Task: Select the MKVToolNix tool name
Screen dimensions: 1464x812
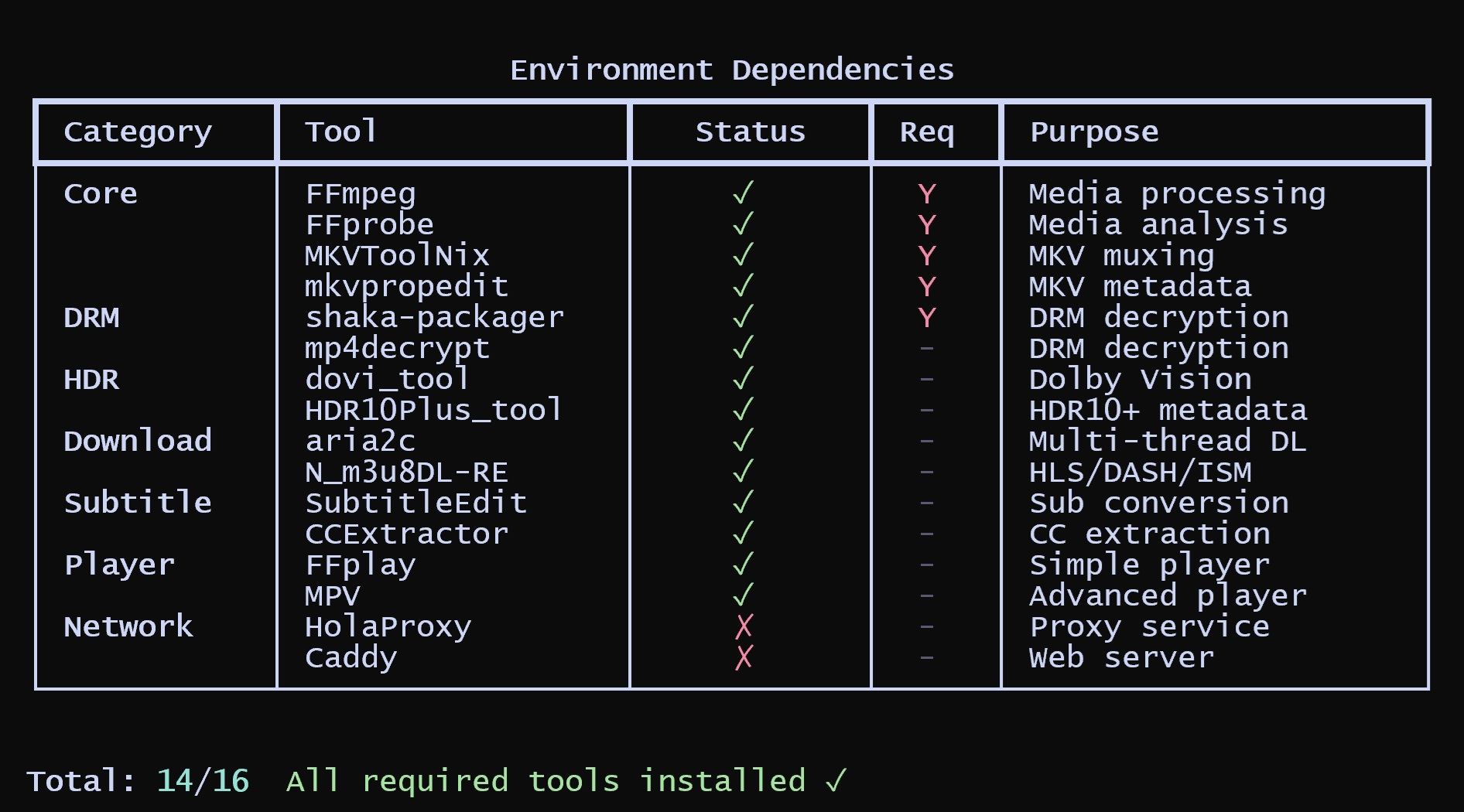Action: [397, 255]
